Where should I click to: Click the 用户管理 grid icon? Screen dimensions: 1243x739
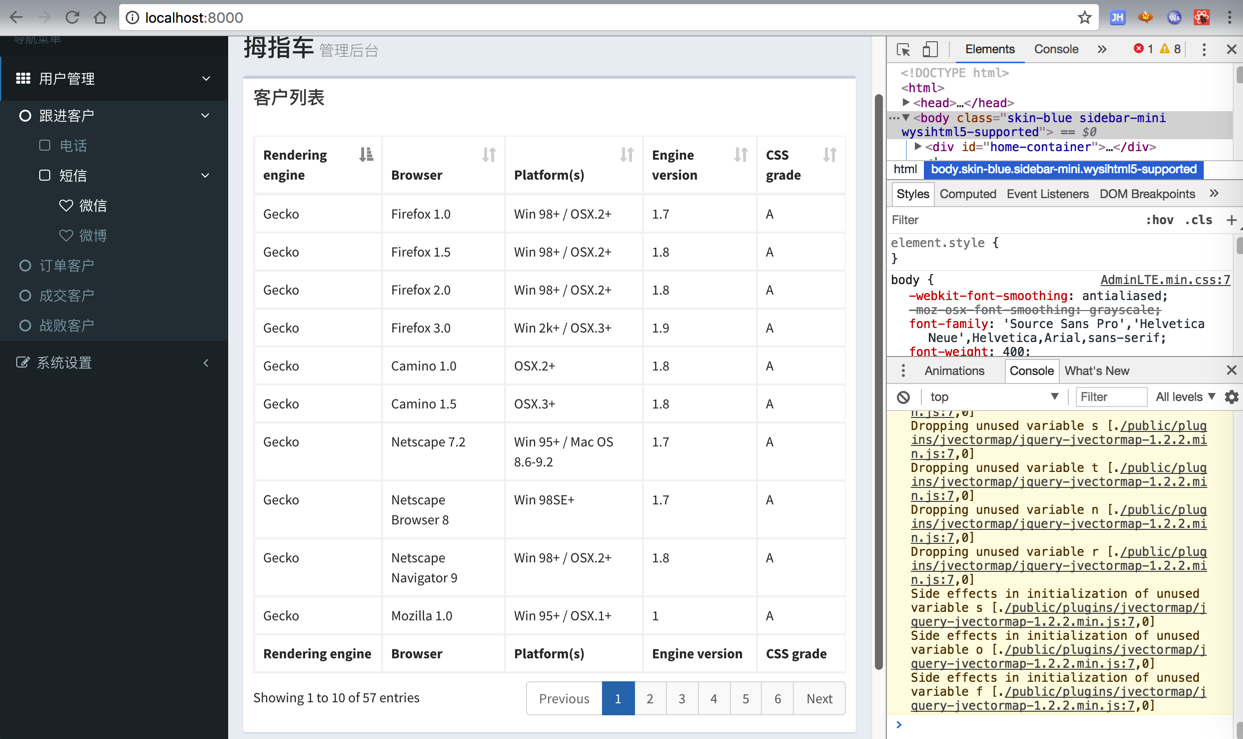tap(23, 78)
